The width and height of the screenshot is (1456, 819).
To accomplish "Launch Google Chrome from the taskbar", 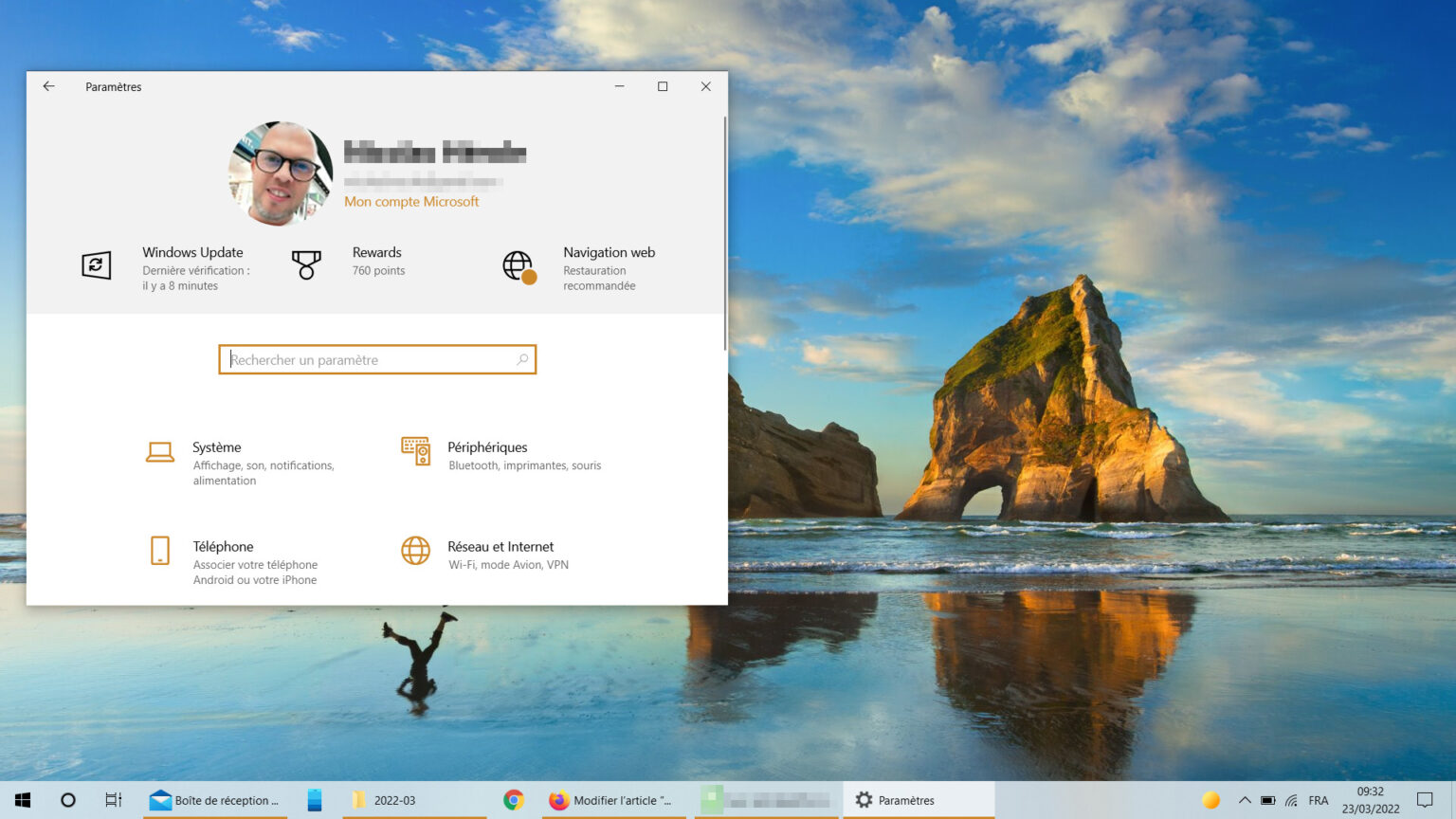I will point(513,799).
